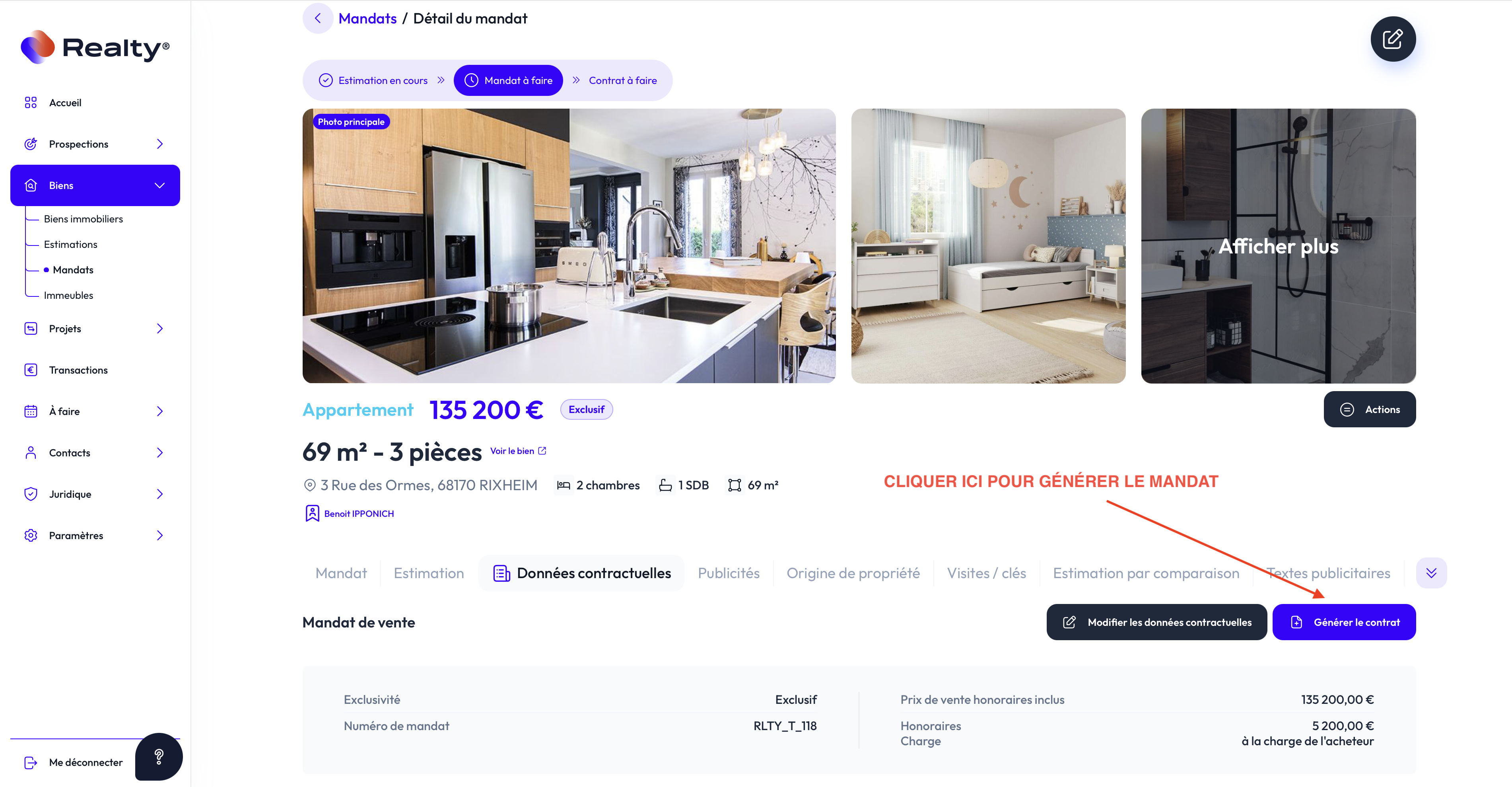
Task: Switch to the Publicités tab
Action: (729, 573)
